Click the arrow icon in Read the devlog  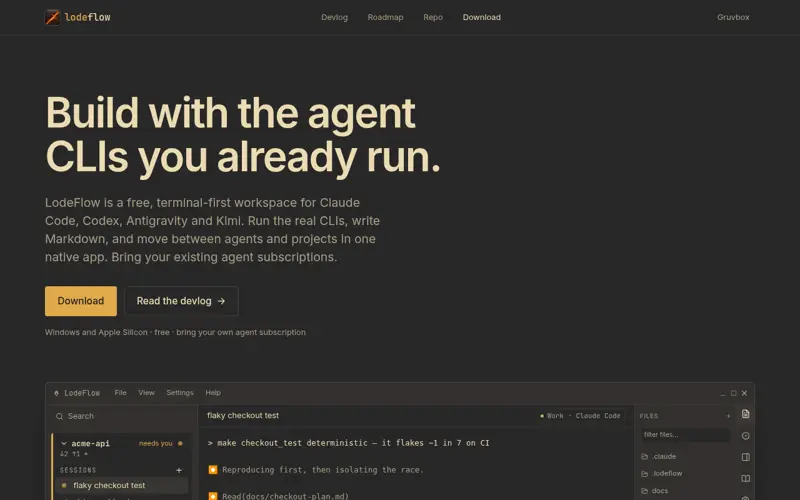pyautogui.click(x=221, y=301)
